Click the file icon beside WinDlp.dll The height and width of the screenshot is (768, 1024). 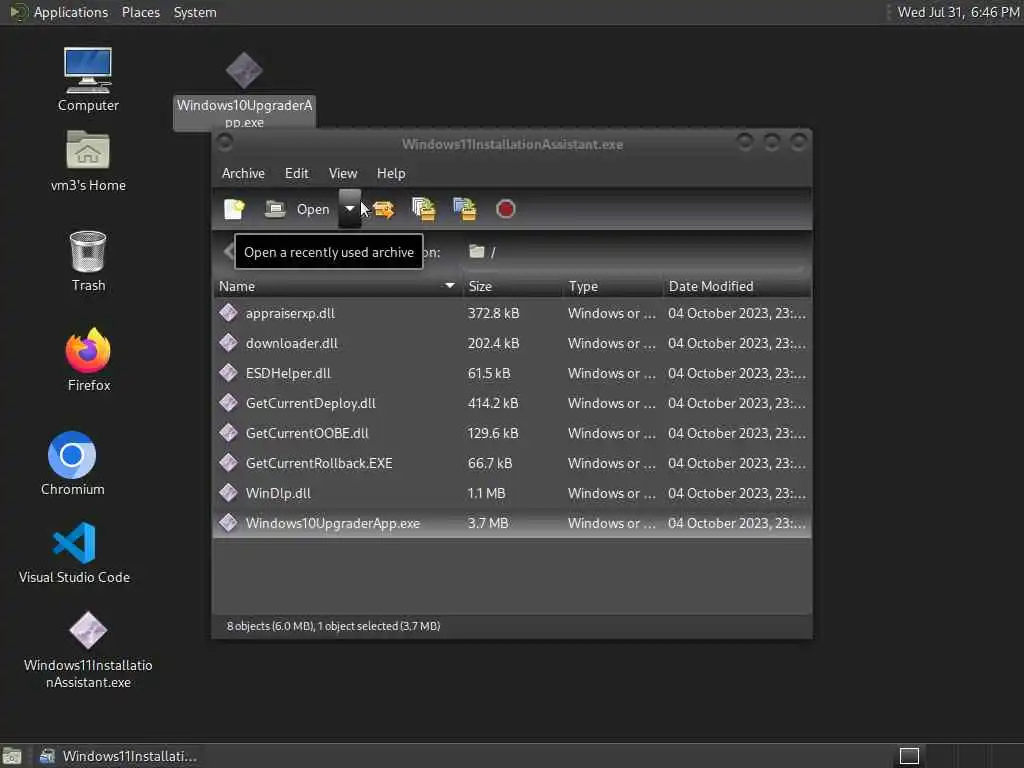coord(229,493)
